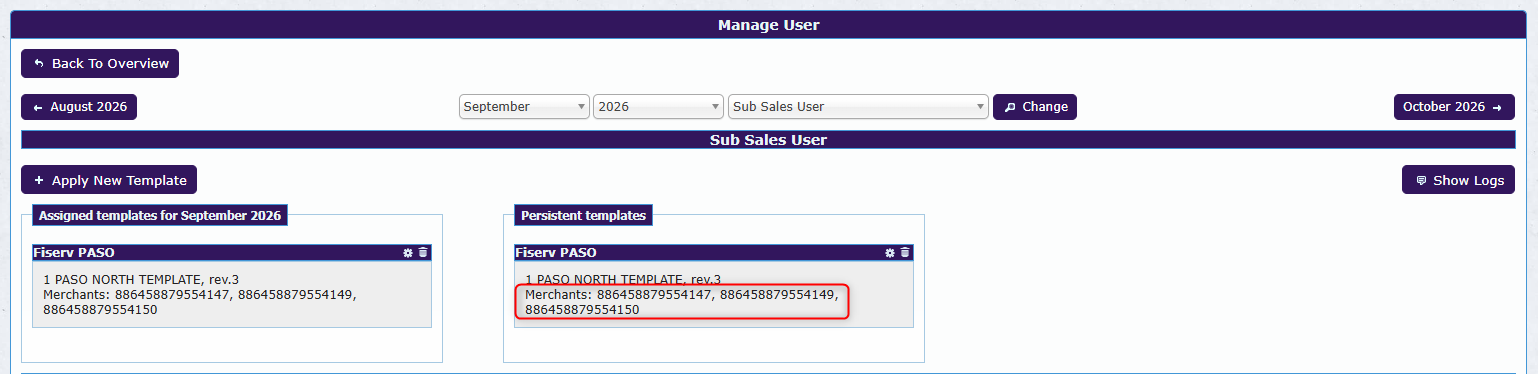This screenshot has width=1538, height=374.
Task: Show Logs for this user
Action: (1458, 180)
